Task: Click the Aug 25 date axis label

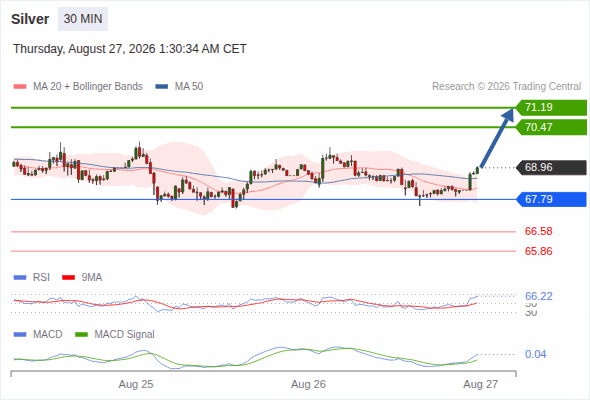Action: (x=136, y=385)
